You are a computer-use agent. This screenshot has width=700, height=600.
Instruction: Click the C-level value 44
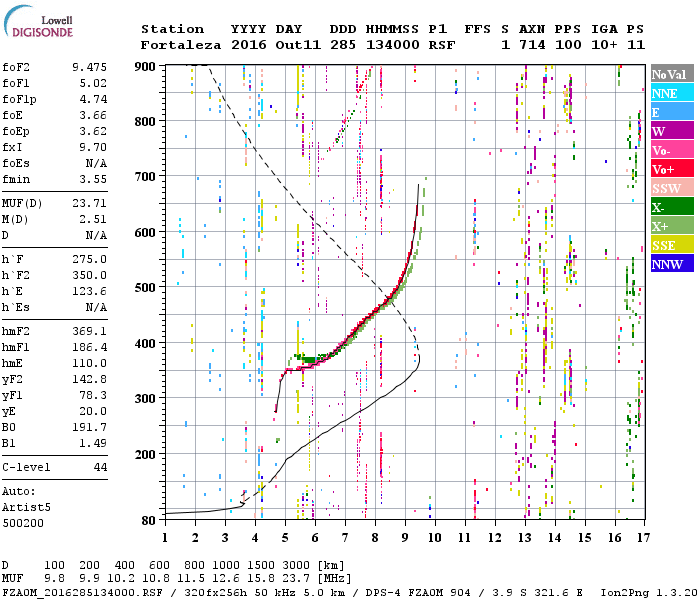[x=100, y=467]
